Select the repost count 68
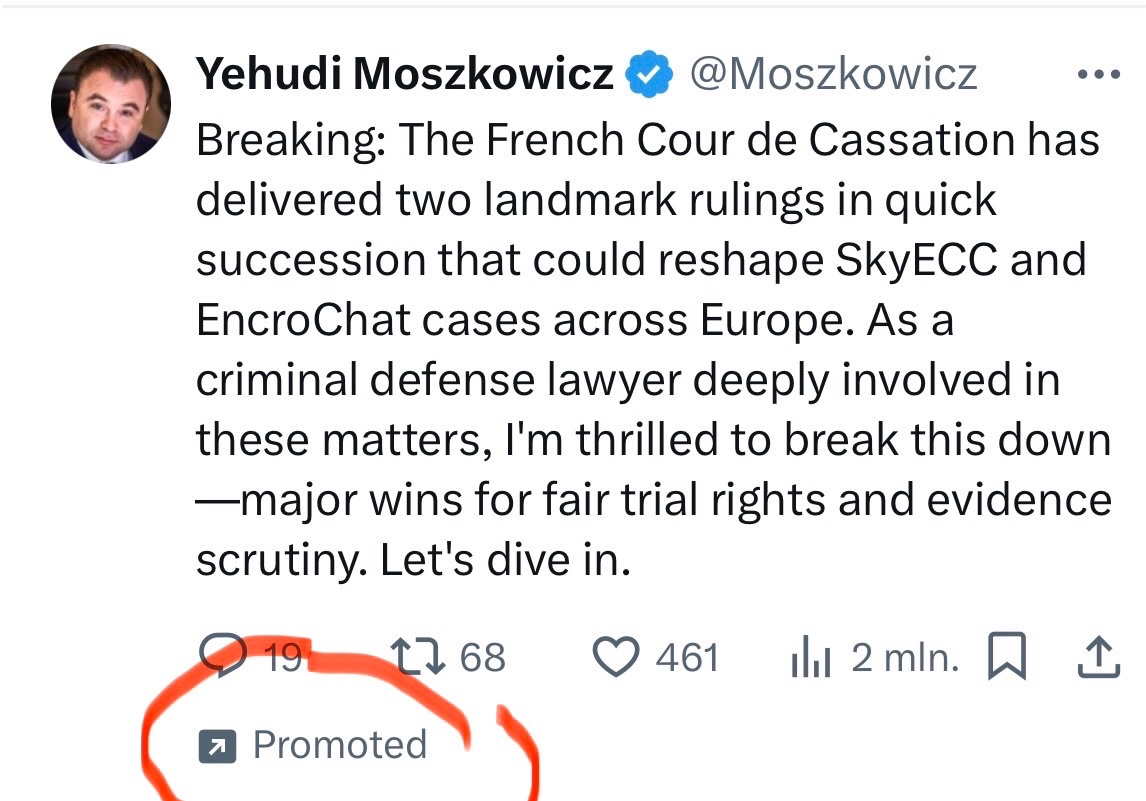1146x801 pixels. (x=483, y=657)
